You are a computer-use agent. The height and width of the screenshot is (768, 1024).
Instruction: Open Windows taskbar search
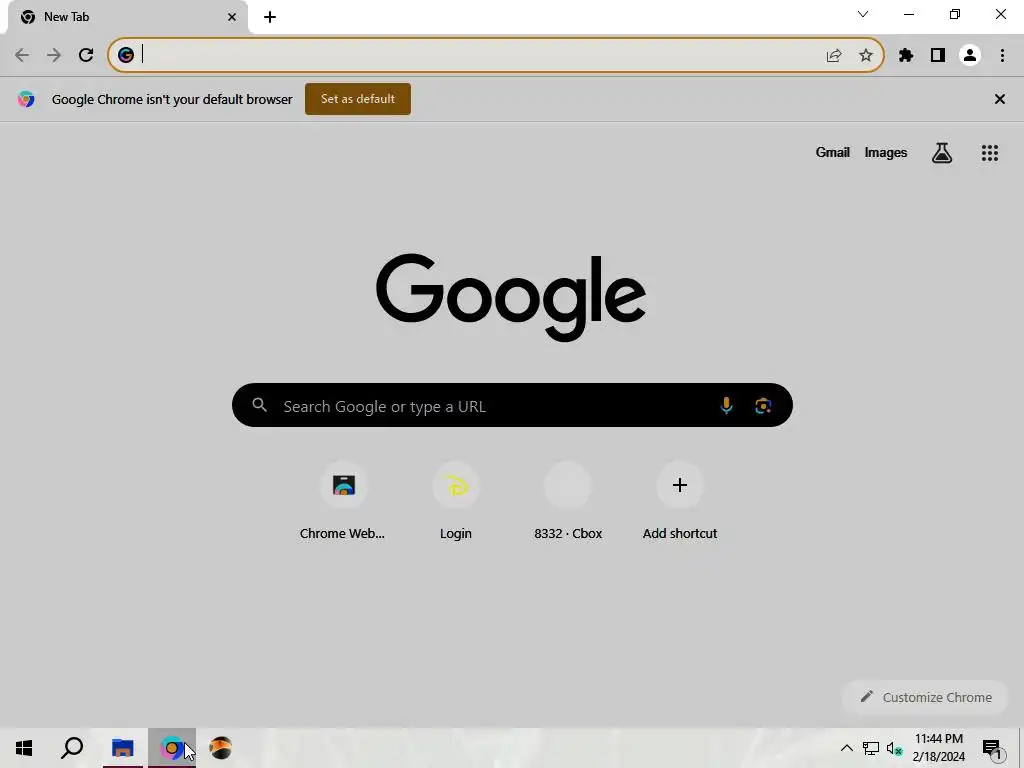(72, 748)
